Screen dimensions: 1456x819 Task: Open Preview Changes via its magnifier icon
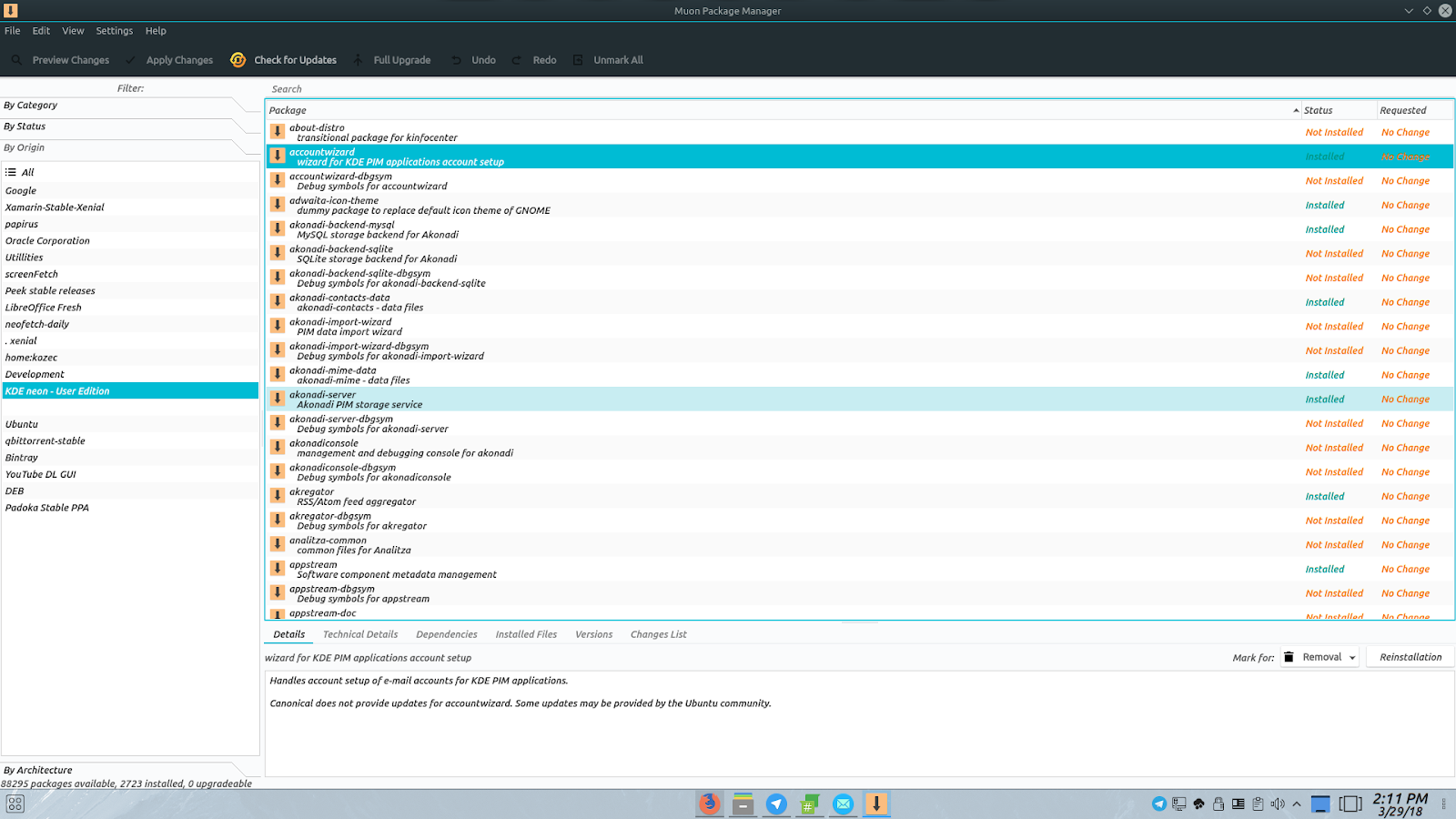(15, 59)
